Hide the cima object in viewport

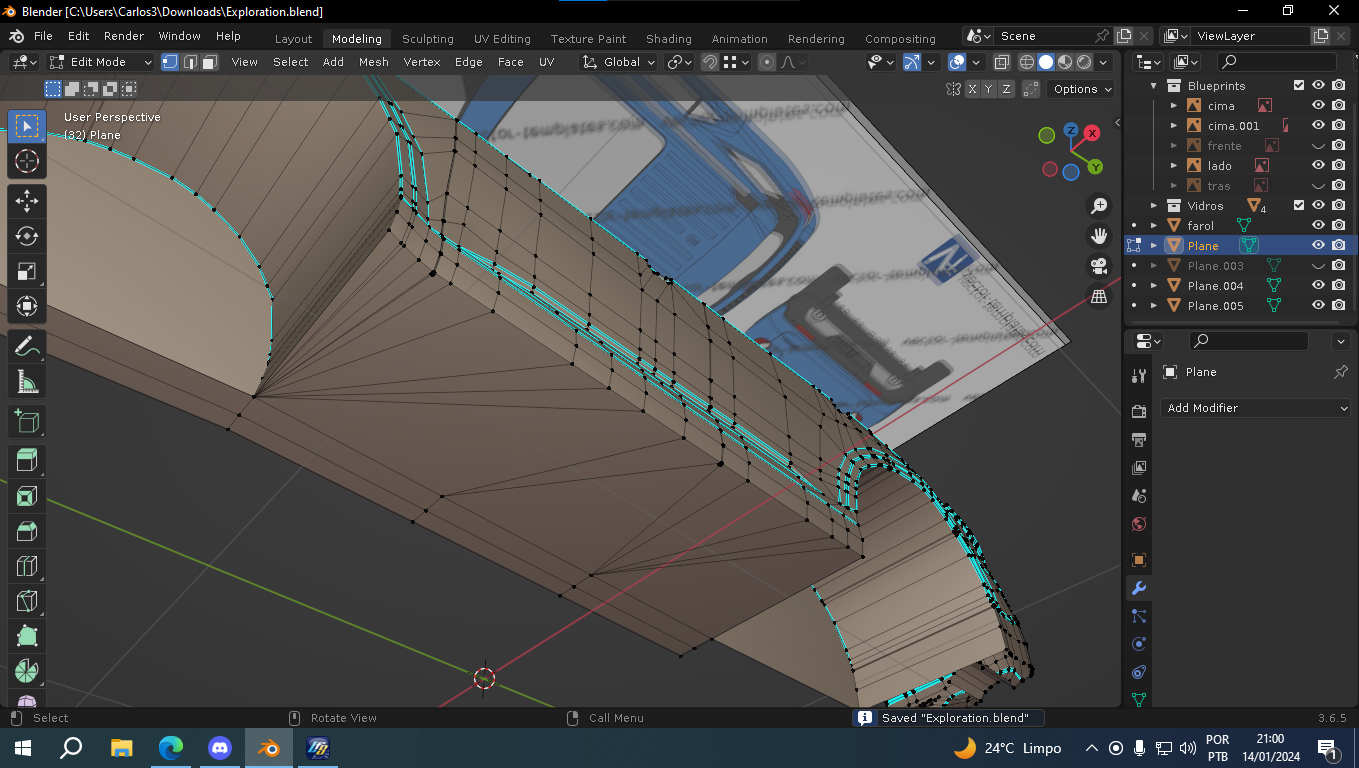(1318, 105)
